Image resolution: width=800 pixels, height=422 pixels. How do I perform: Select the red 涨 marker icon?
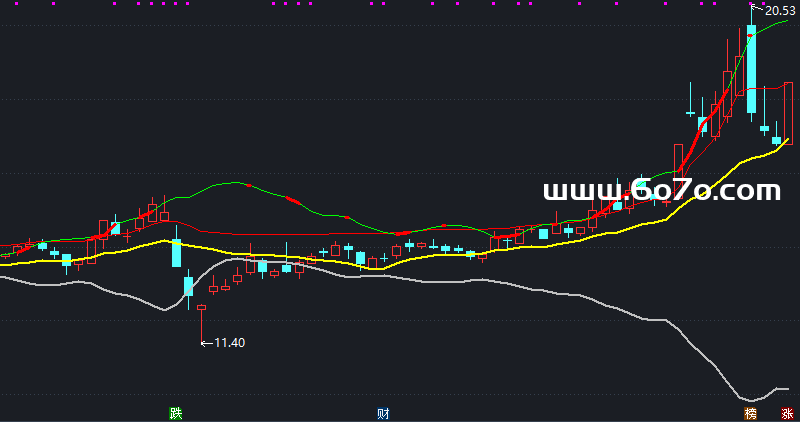coord(787,413)
